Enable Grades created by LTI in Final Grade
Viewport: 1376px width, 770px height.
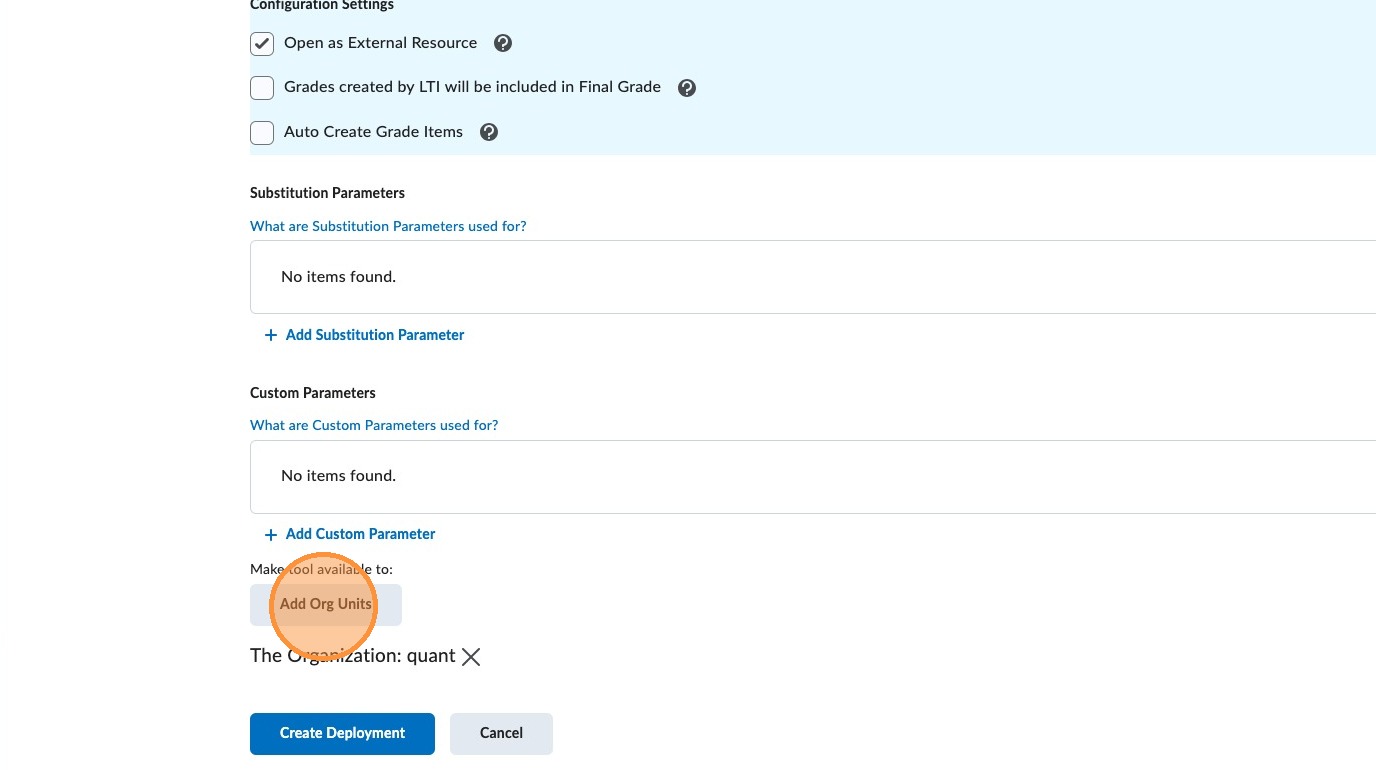tap(262, 88)
